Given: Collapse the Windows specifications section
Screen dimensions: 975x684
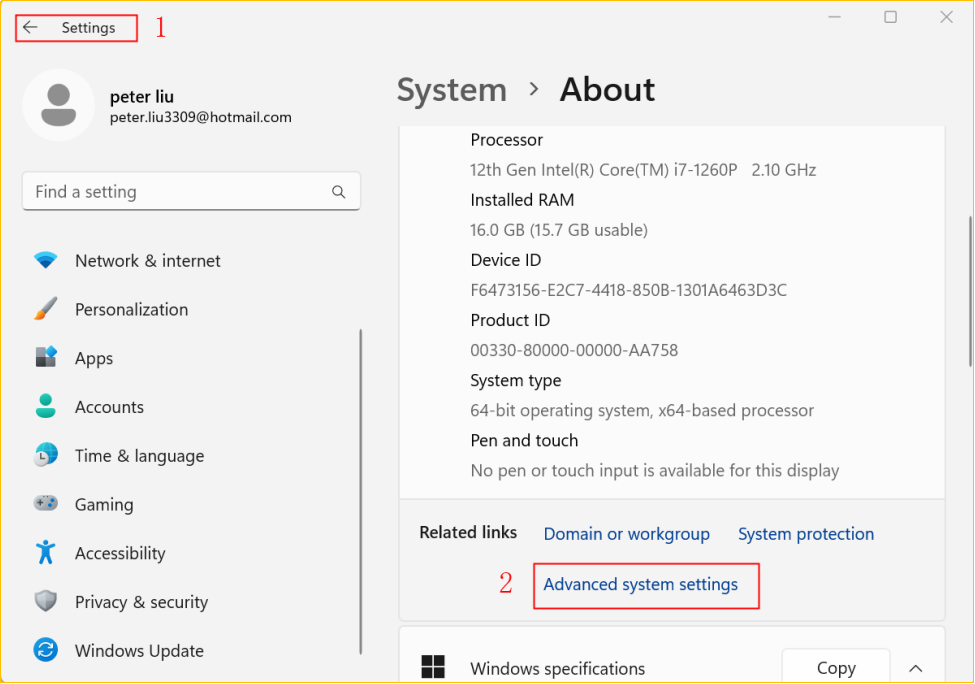Looking at the screenshot, I should click(x=915, y=668).
